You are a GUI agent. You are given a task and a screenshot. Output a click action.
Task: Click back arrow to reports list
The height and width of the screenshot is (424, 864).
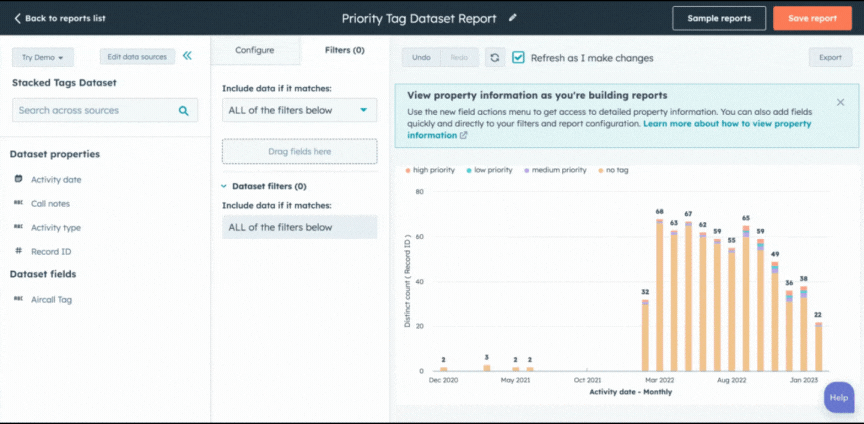18,18
